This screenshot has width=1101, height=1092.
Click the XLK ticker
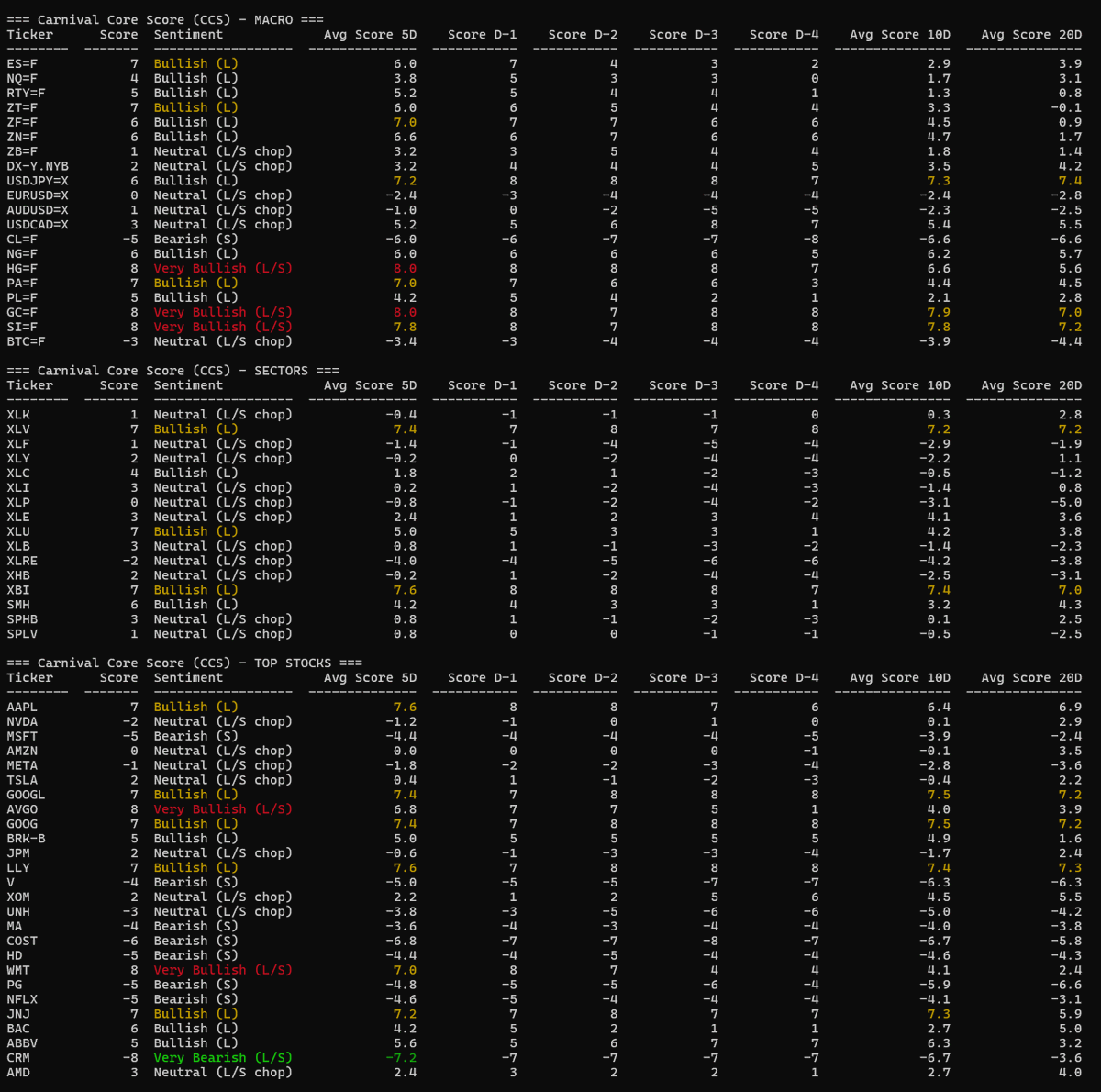(x=18, y=415)
